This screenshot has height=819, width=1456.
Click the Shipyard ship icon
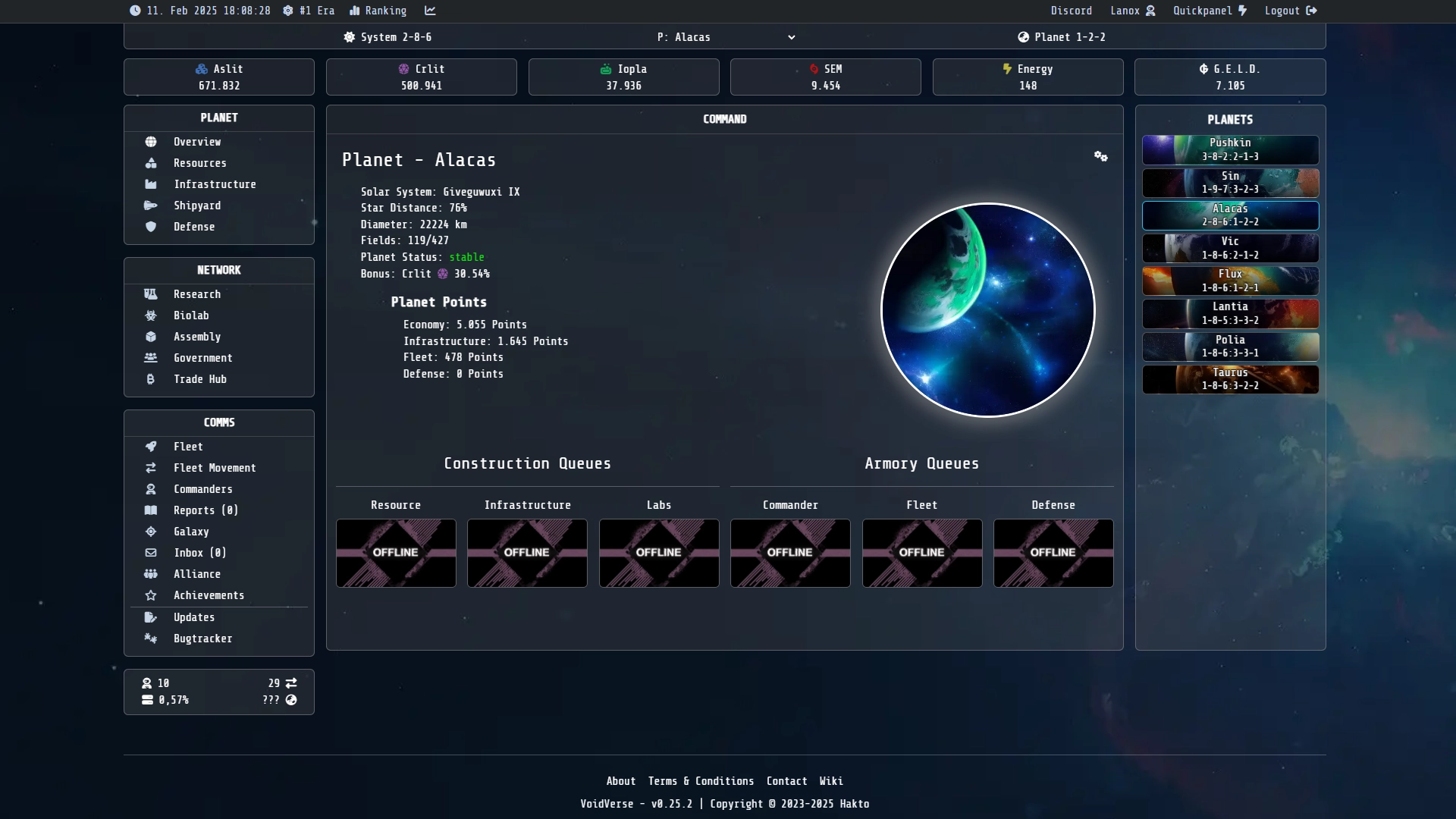(151, 206)
